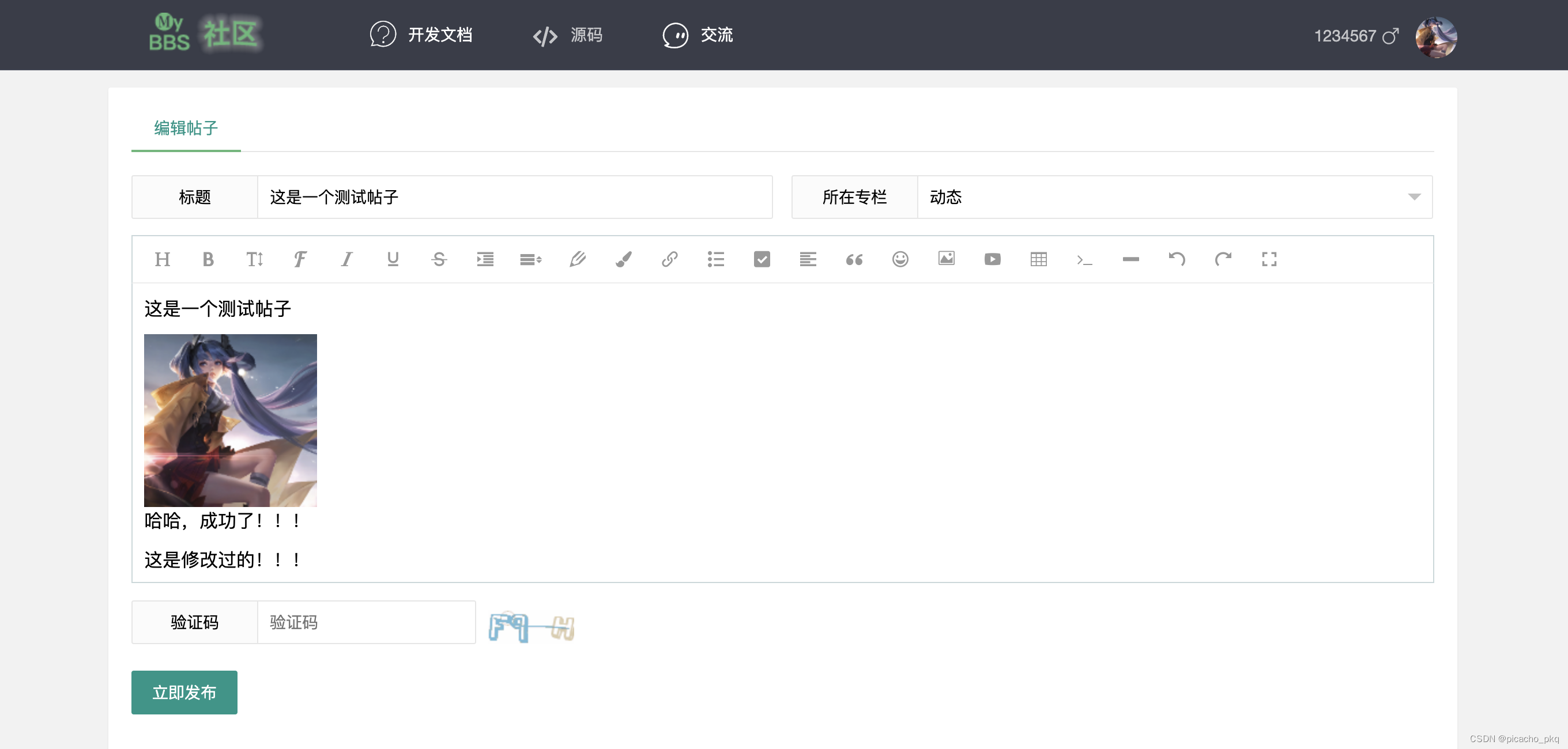The height and width of the screenshot is (749, 1568).
Task: Expand the line height dropdown icon
Action: pos(531,259)
